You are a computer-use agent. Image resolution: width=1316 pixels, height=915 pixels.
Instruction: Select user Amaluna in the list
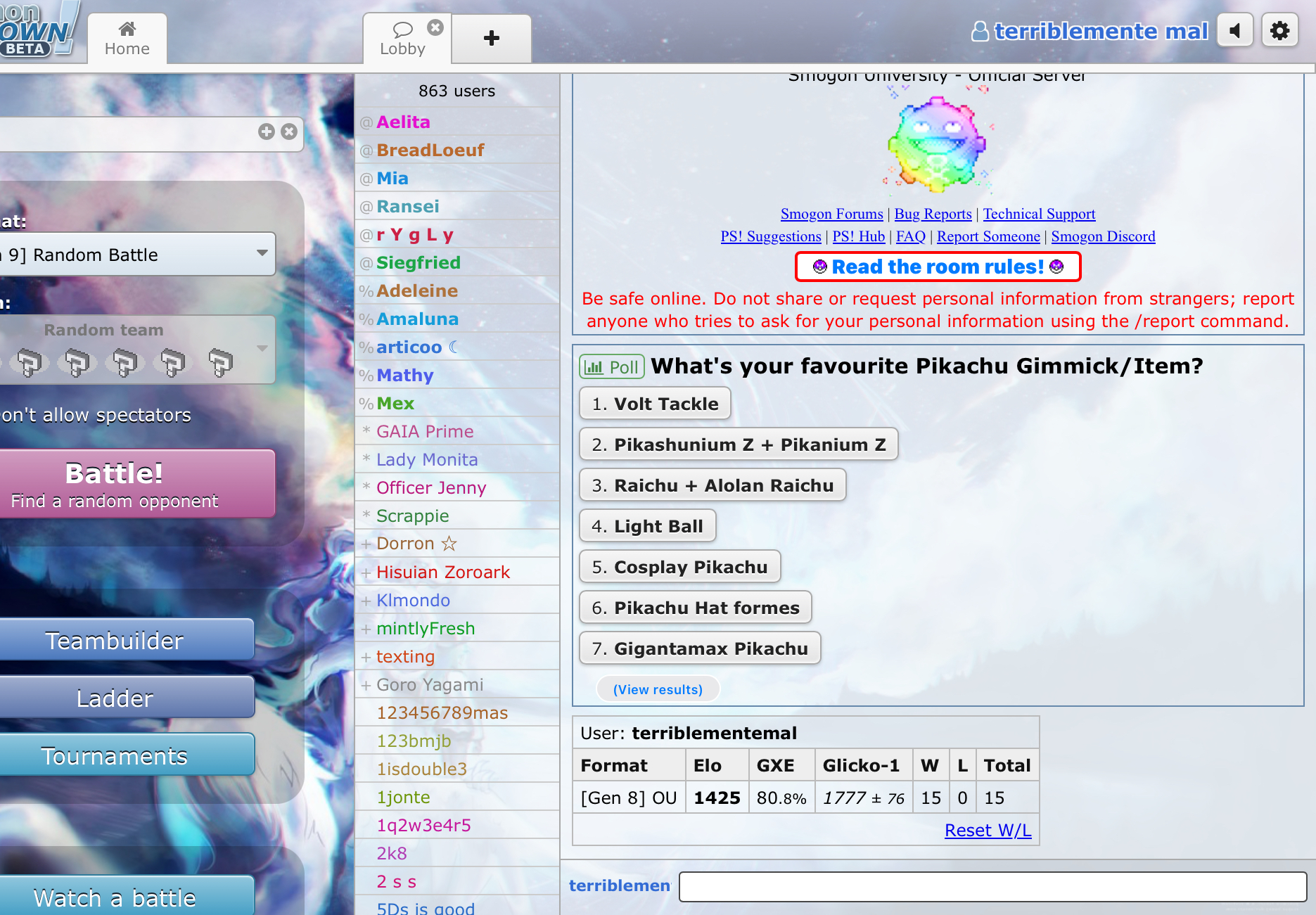457,319
